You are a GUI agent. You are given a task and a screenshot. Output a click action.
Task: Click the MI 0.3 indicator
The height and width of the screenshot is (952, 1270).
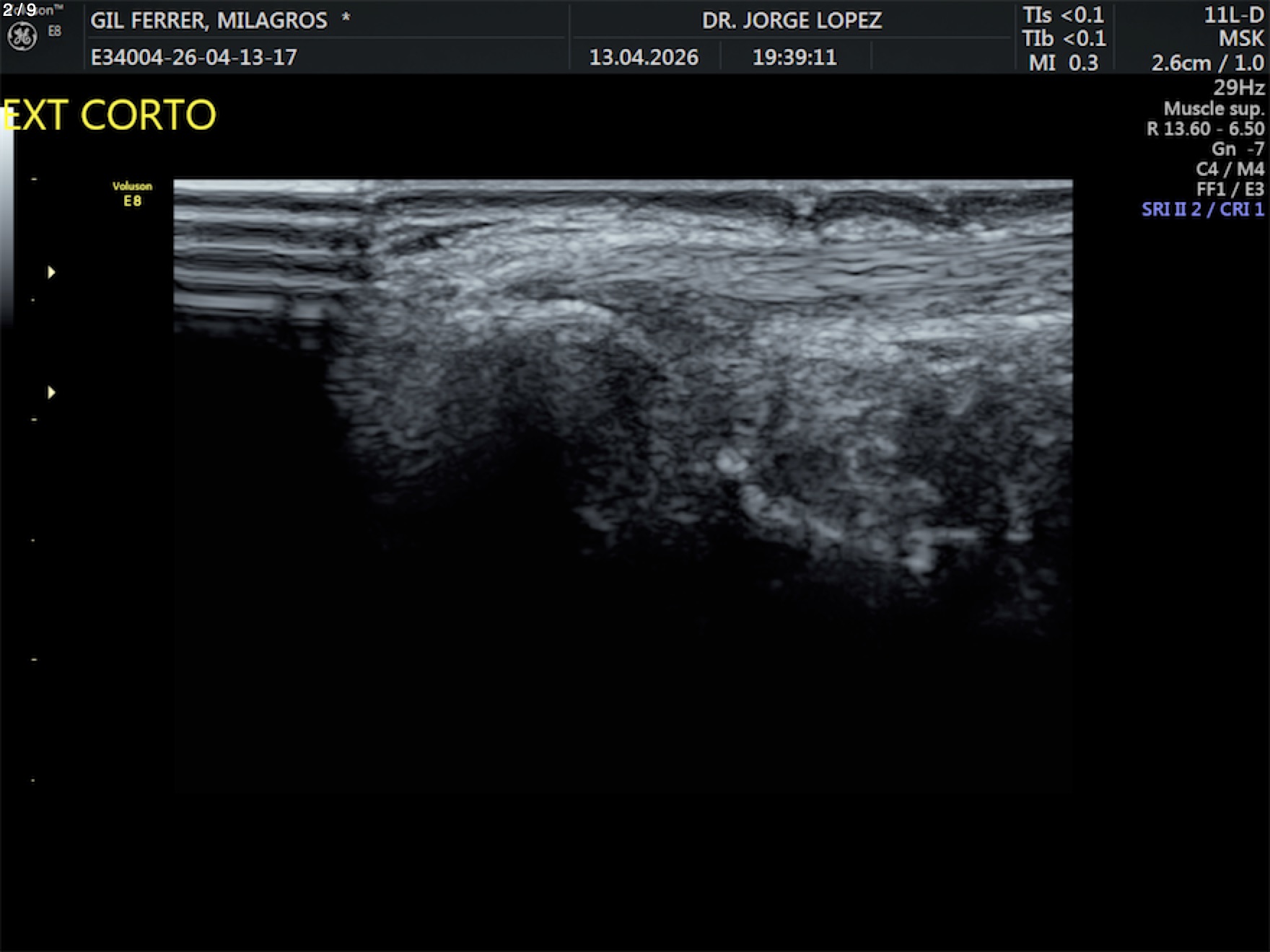pyautogui.click(x=1063, y=63)
